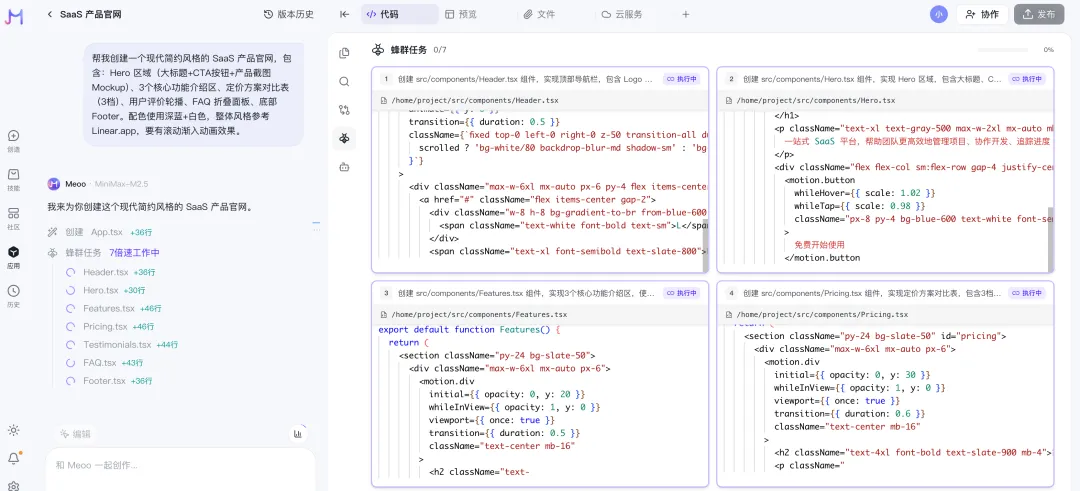Select Footer.tsx +36行 in task list
The image size is (1080, 491).
[109, 381]
